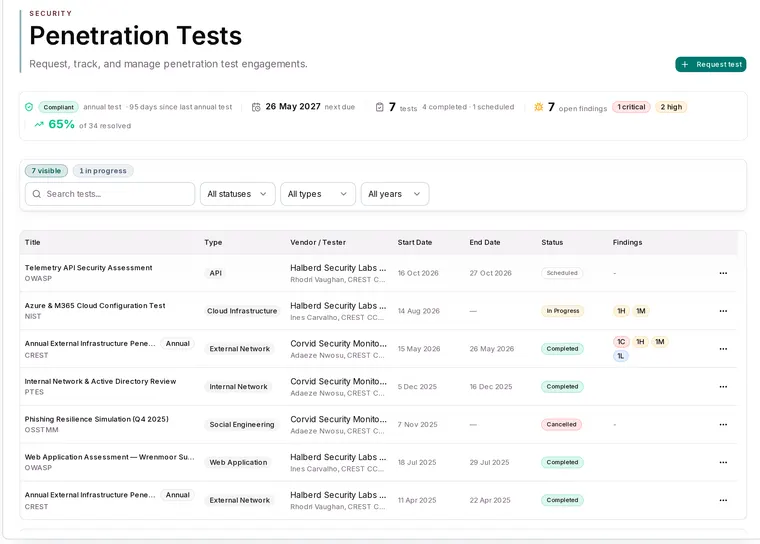760x544 pixels.
Task: Sort by the Vendor / Tester column header
Action: click(x=318, y=242)
